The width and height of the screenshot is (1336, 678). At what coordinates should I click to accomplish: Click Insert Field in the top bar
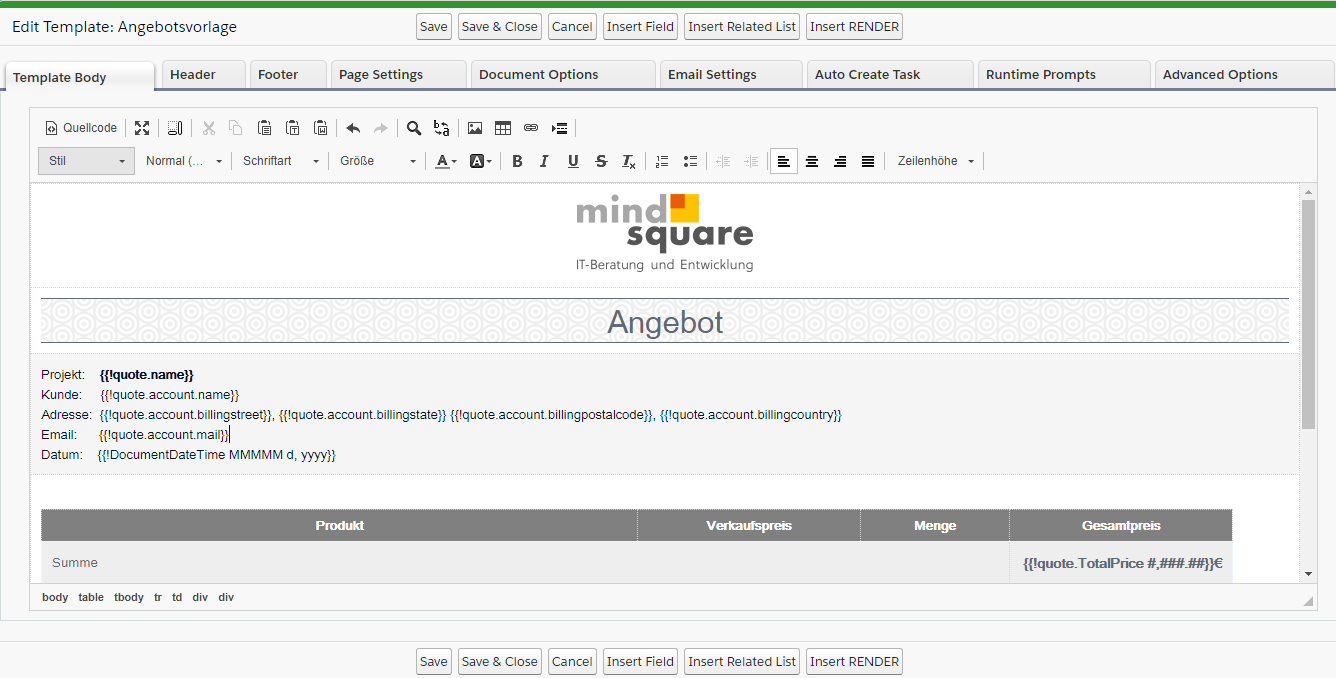(640, 27)
